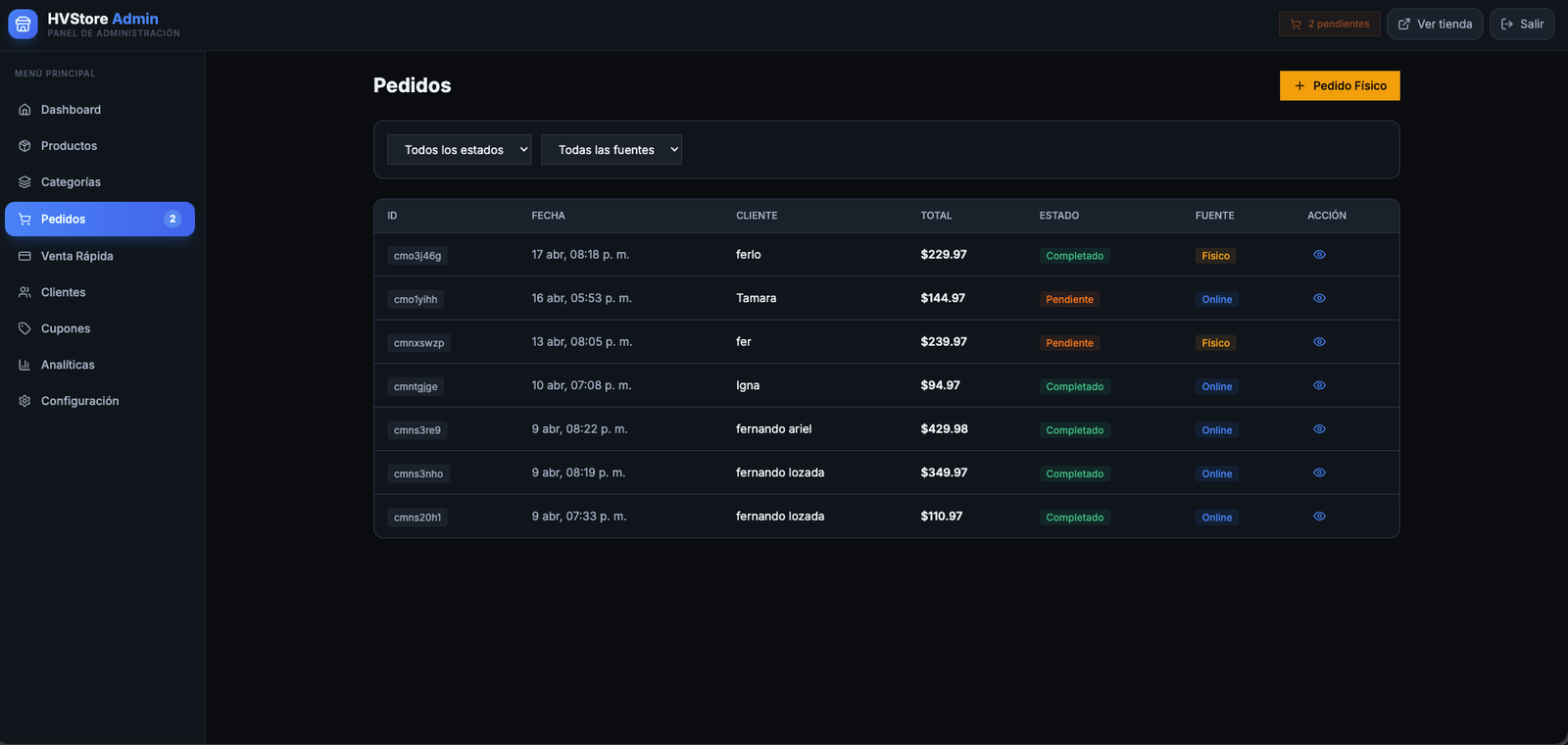
Task: Click the Ver tienda button
Action: (1435, 24)
